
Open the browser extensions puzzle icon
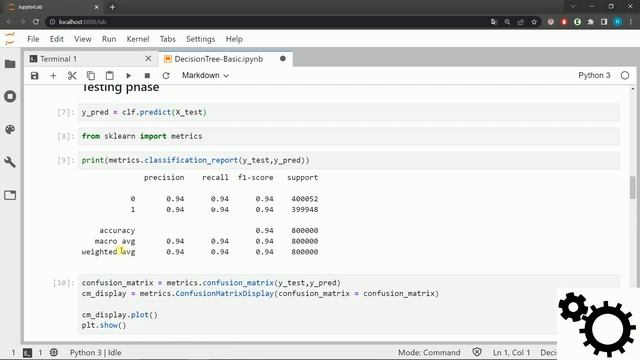591,22
